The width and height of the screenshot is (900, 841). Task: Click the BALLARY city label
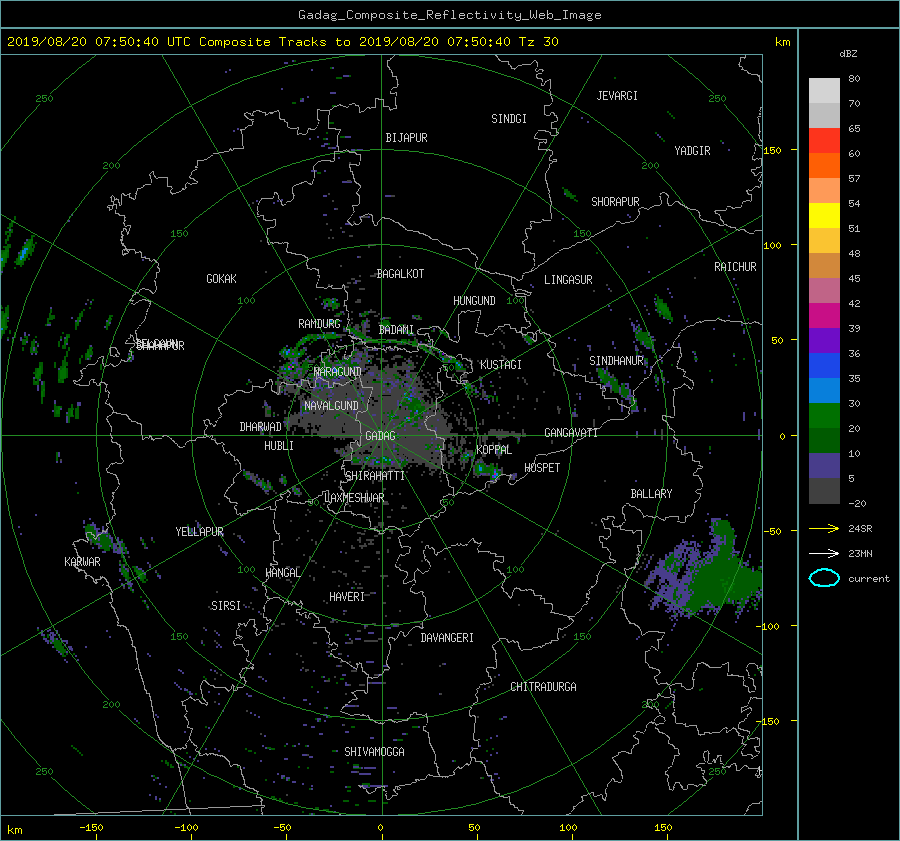[651, 494]
